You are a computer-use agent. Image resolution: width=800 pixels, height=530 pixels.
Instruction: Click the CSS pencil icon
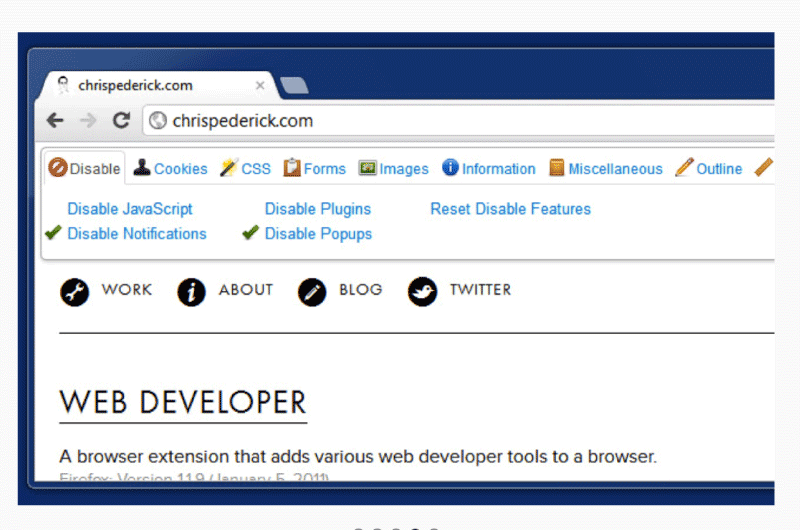click(x=229, y=167)
